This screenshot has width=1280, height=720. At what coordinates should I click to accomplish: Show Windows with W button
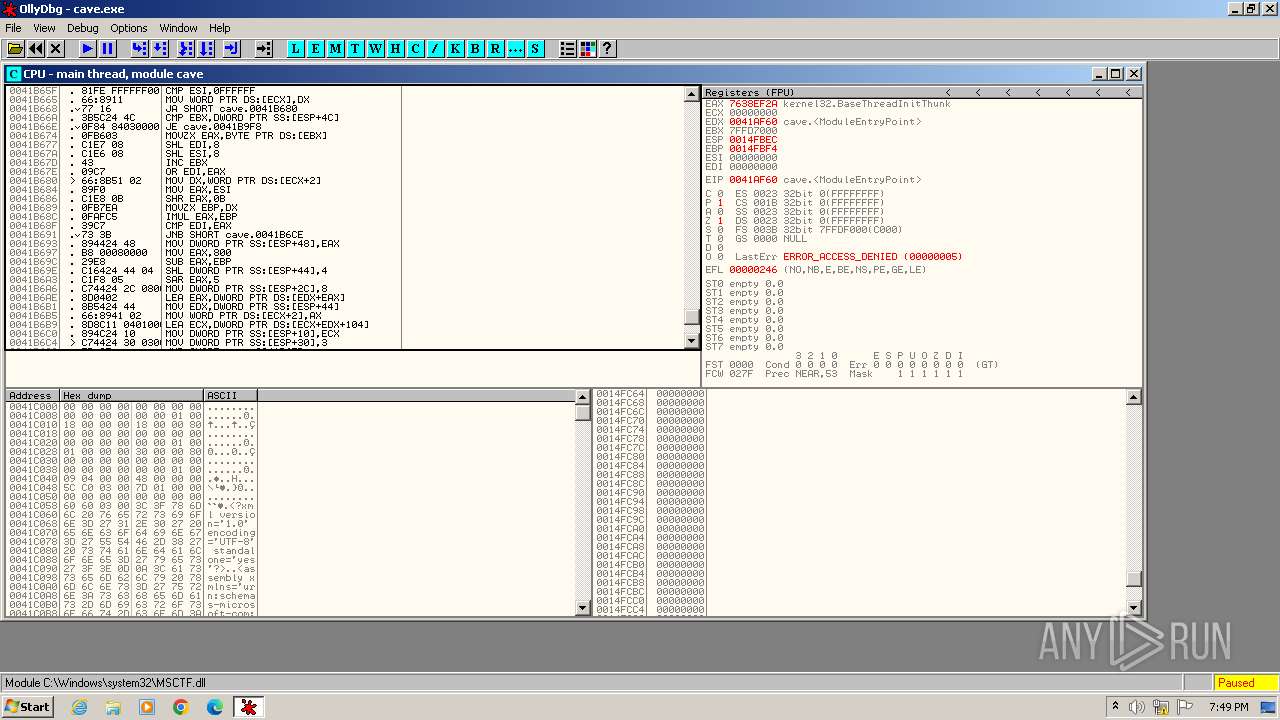coord(376,48)
